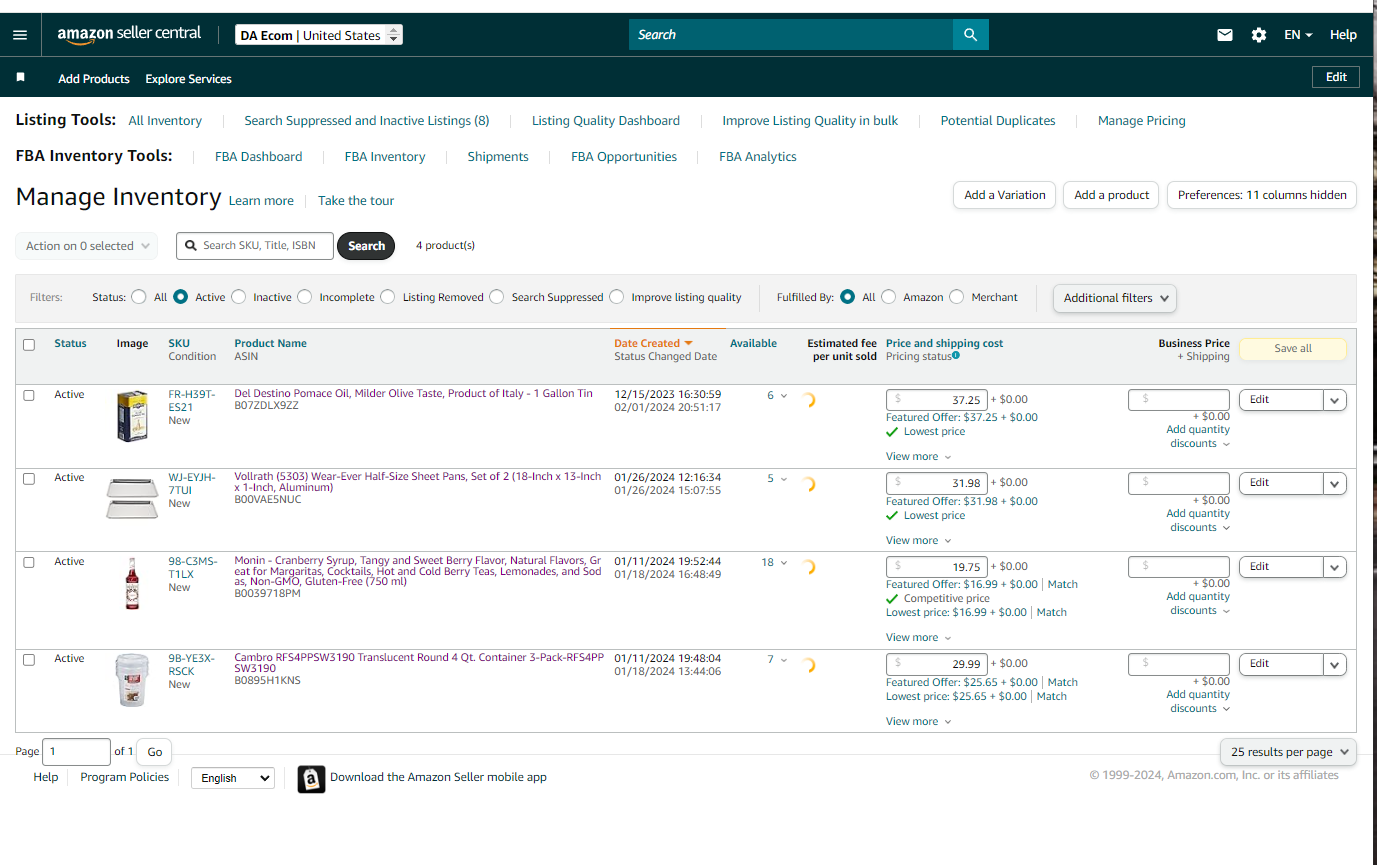Open Edit dropdown arrow for Vollrath row
Viewport: 1377px width, 865px height.
1334,483
